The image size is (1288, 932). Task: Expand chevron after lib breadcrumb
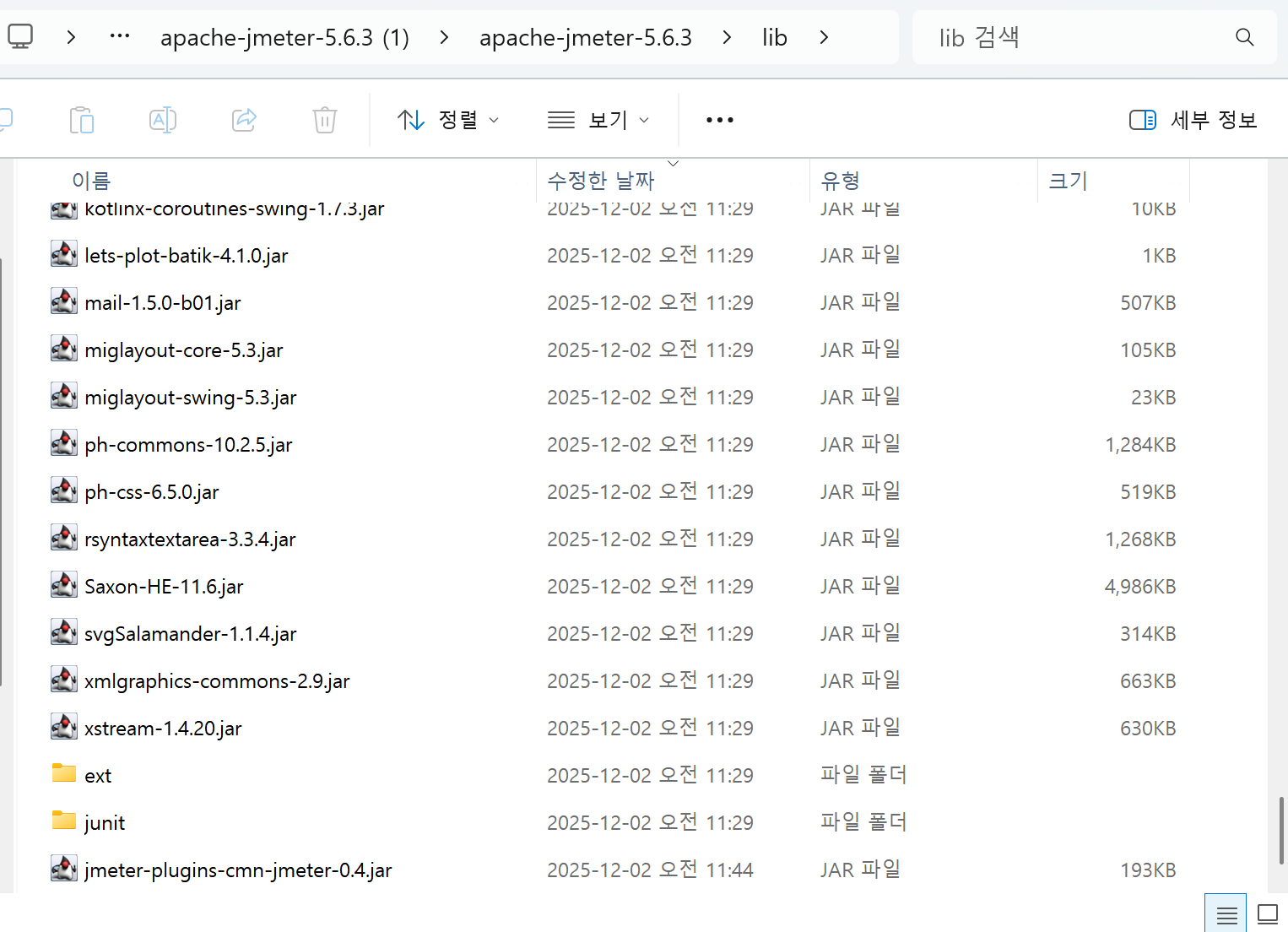(824, 37)
